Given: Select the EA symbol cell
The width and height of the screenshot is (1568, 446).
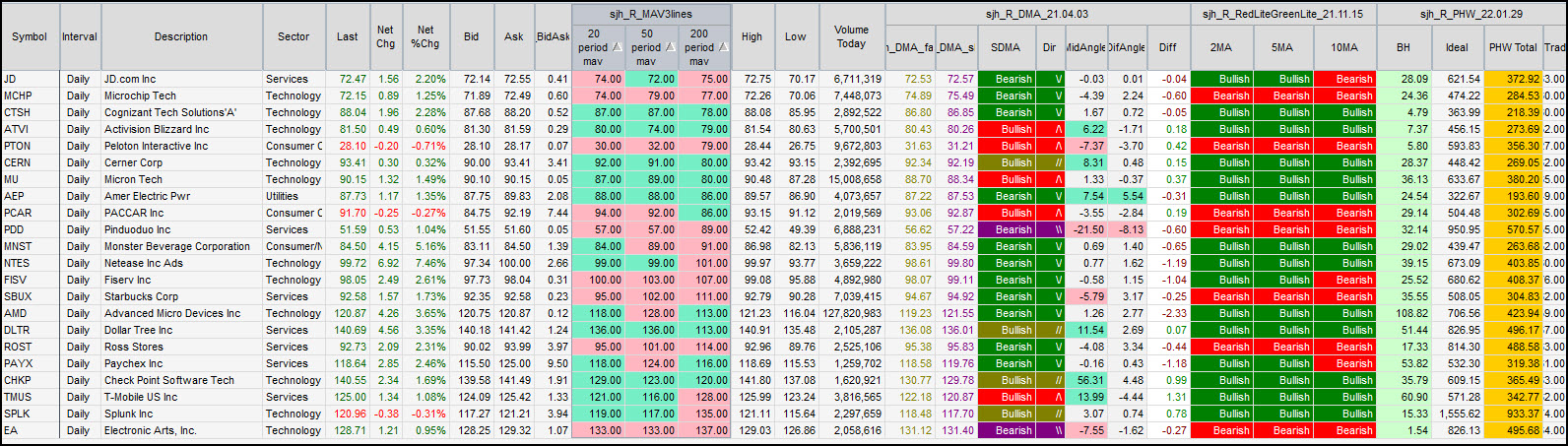Looking at the screenshot, I should pos(30,430).
